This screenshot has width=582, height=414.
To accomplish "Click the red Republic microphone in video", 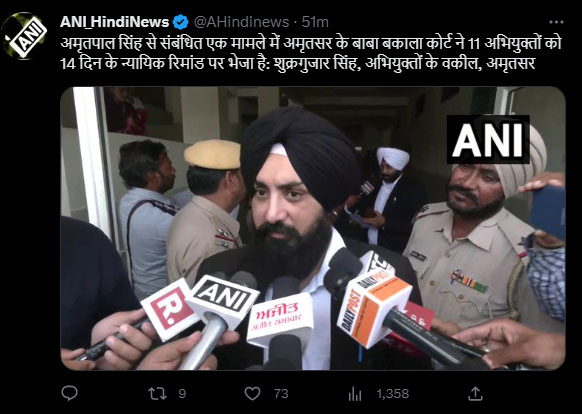I will (170, 310).
